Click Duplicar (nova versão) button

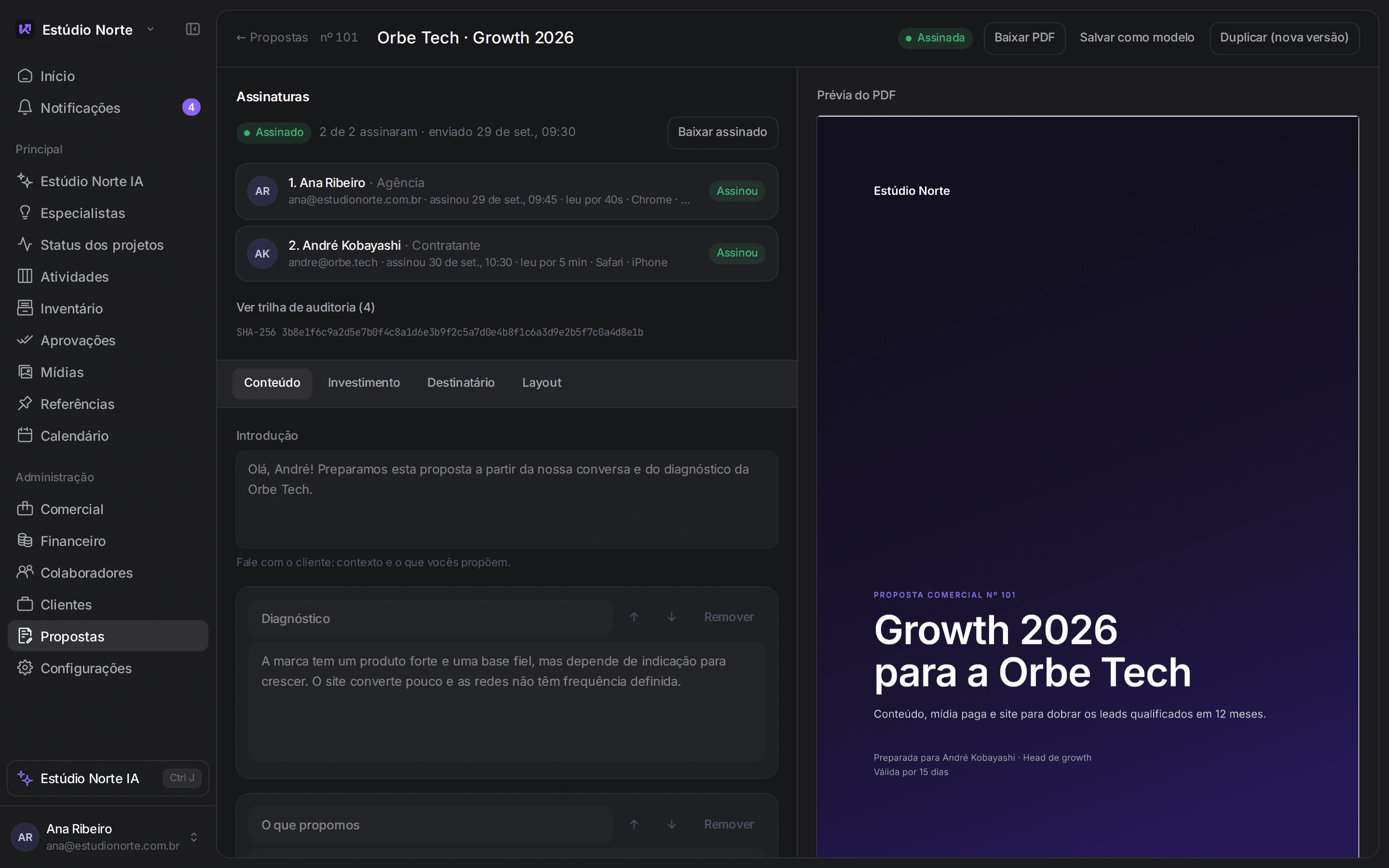pos(1284,38)
